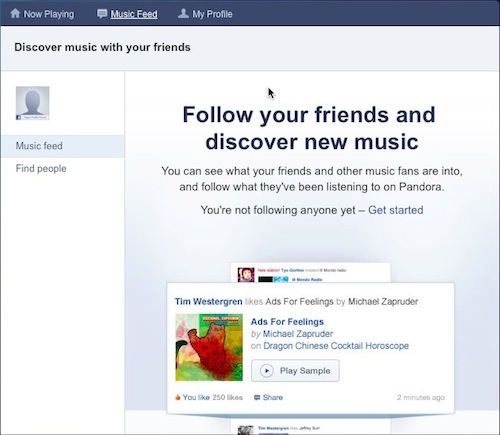Click the You like text
Image resolution: width=500 pixels, height=435 pixels.
point(196,397)
